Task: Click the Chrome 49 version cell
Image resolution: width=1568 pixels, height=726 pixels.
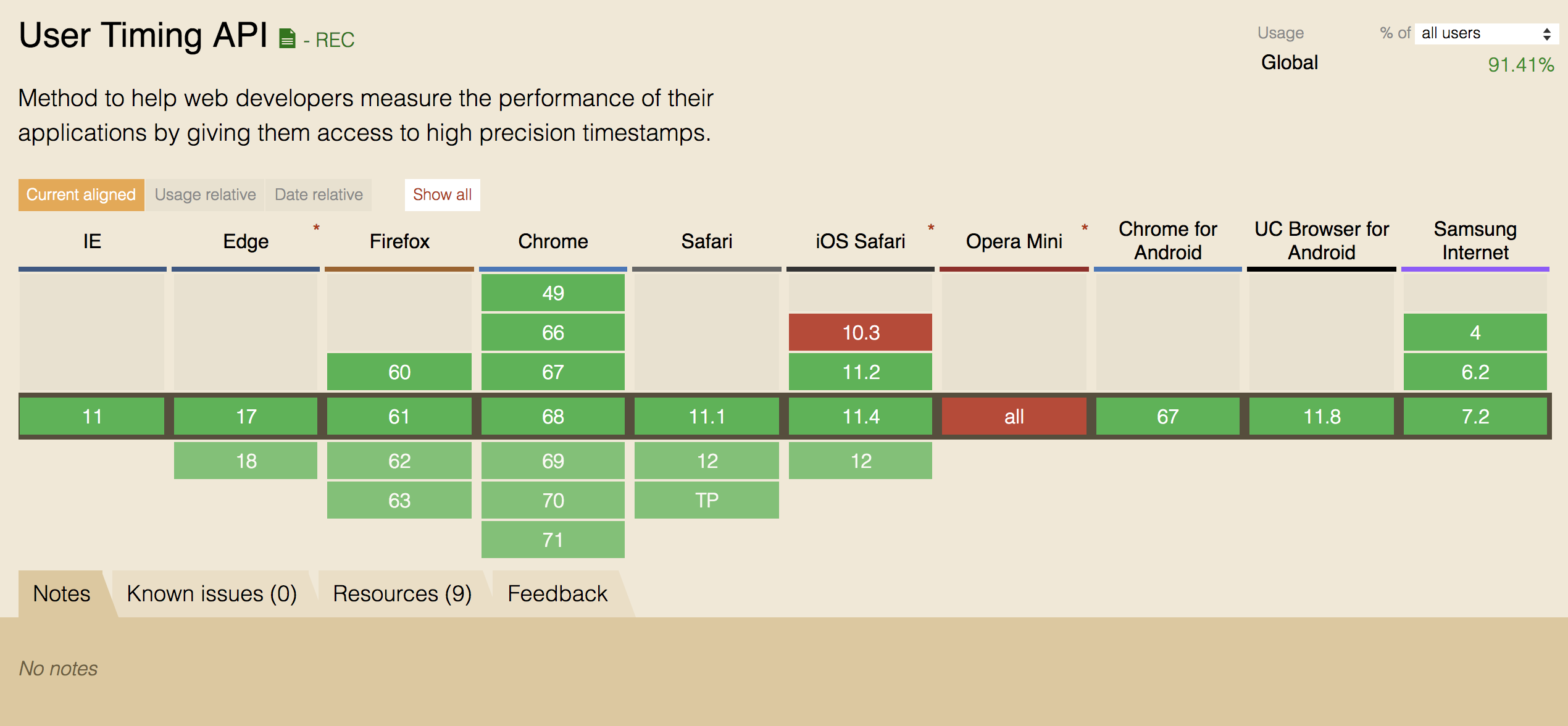Action: click(553, 293)
